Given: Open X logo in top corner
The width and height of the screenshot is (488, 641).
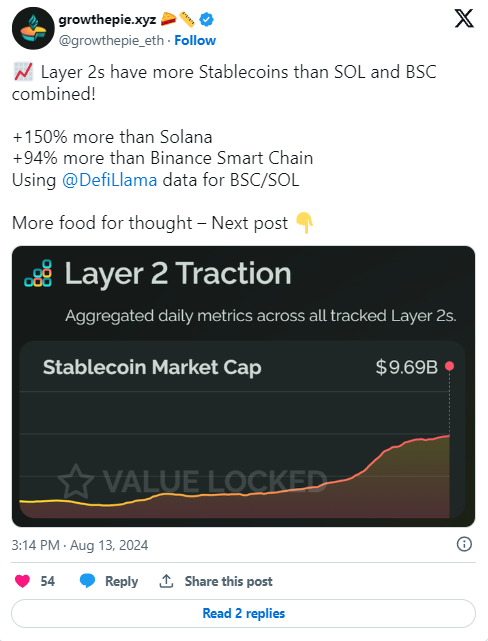Looking at the screenshot, I should (x=464, y=19).
